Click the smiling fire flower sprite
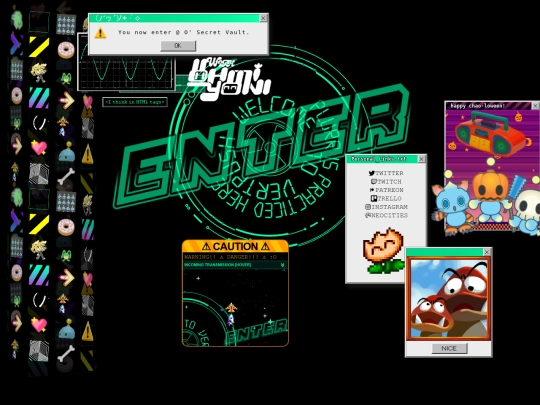The height and width of the screenshot is (405, 540). tap(383, 250)
